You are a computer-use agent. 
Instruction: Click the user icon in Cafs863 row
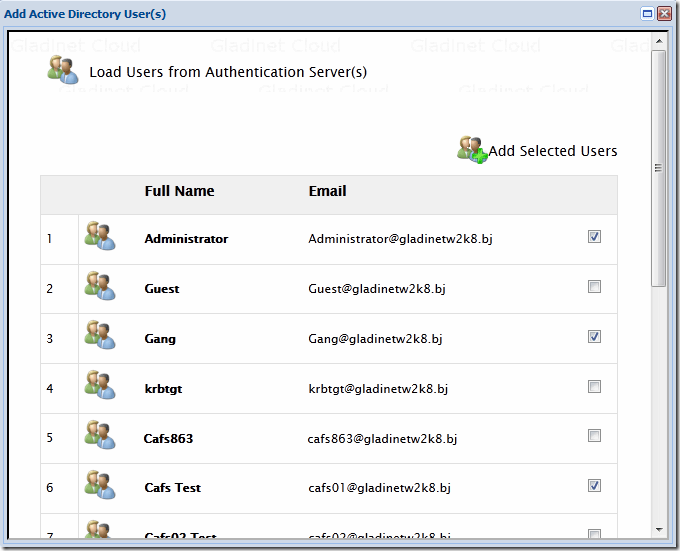100,435
